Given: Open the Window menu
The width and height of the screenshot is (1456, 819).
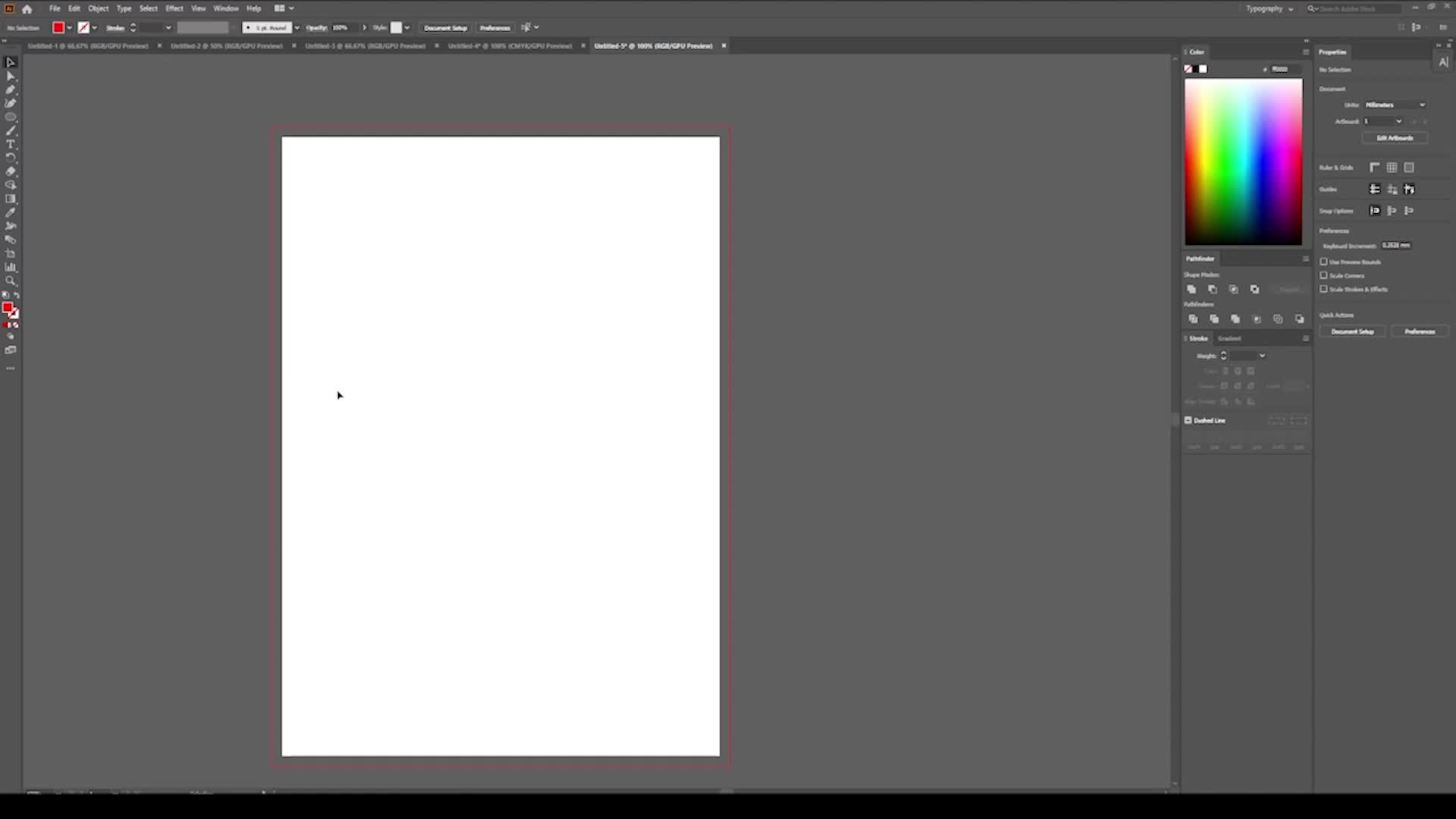Looking at the screenshot, I should 226,8.
